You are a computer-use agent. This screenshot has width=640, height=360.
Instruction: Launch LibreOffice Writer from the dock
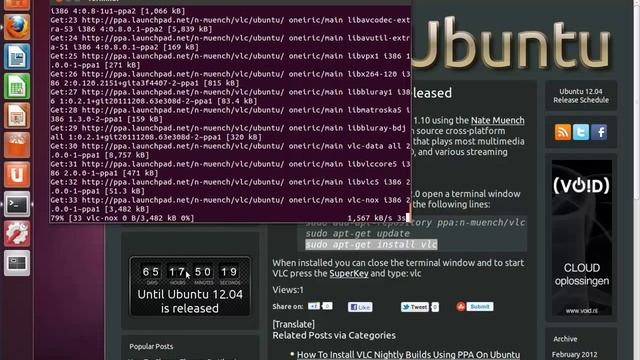click(17, 57)
